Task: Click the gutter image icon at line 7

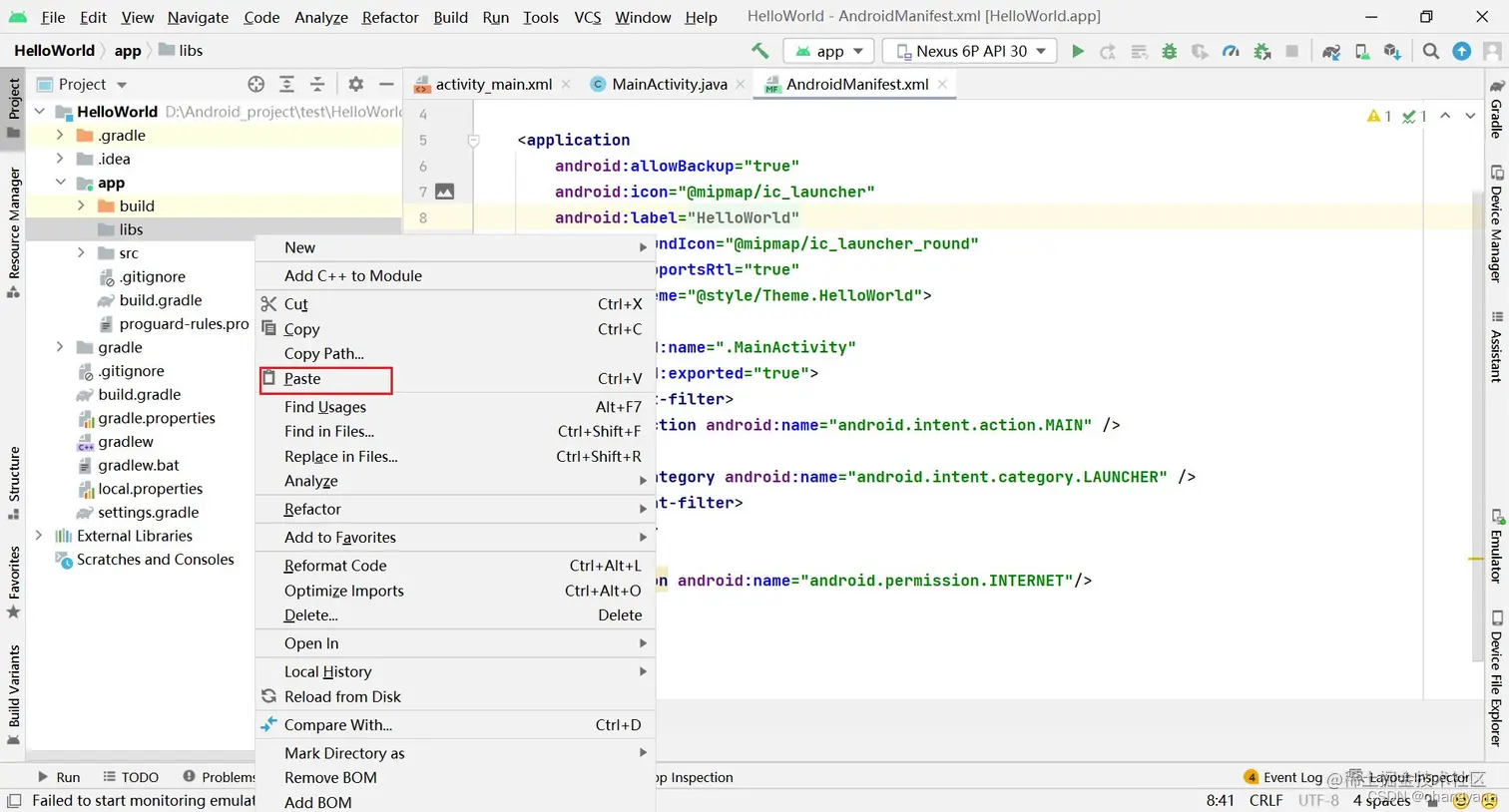Action: [445, 192]
